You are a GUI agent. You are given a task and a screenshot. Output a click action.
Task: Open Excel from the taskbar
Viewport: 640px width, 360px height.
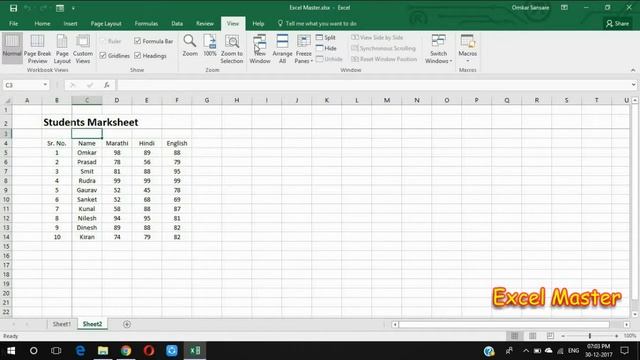[x=195, y=351]
